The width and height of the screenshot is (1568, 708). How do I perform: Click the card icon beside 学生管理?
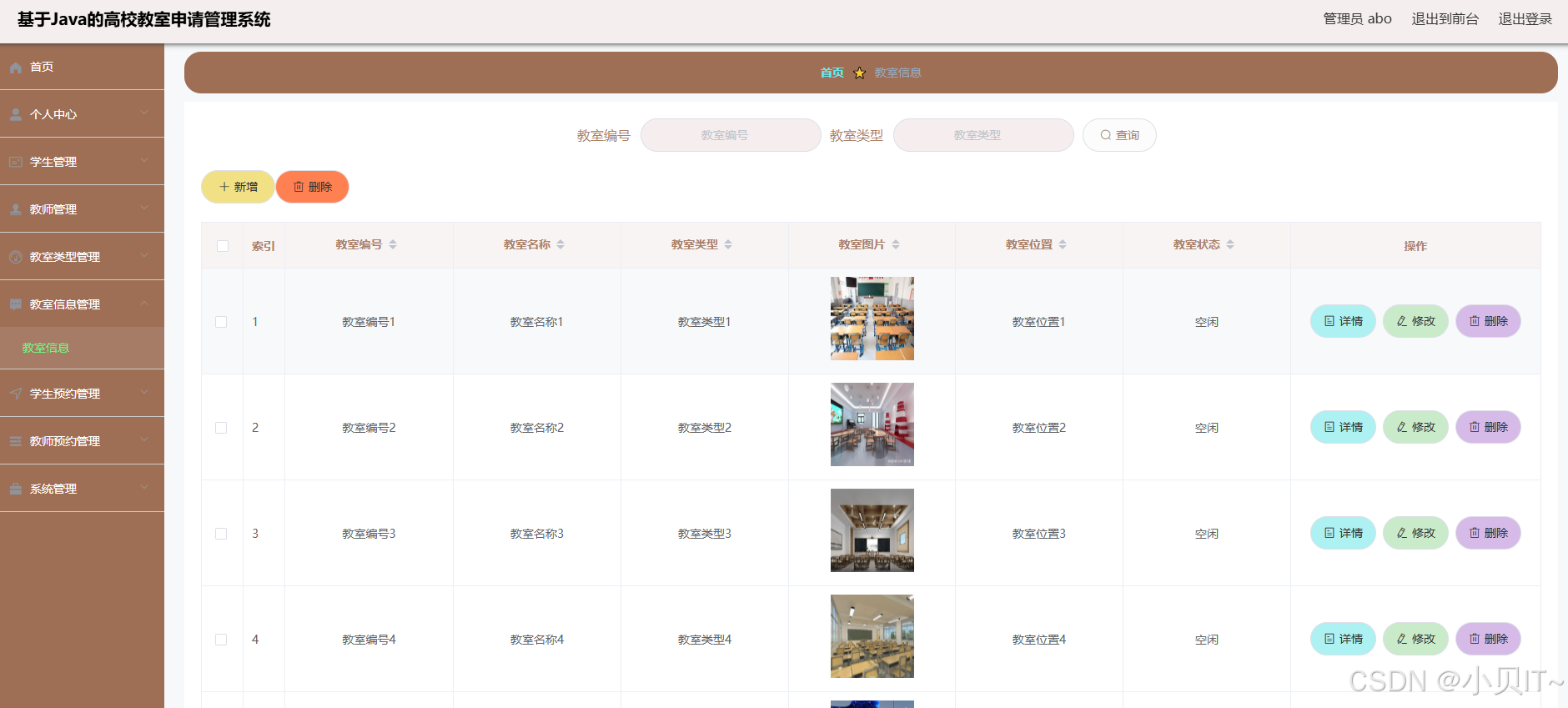coord(16,163)
